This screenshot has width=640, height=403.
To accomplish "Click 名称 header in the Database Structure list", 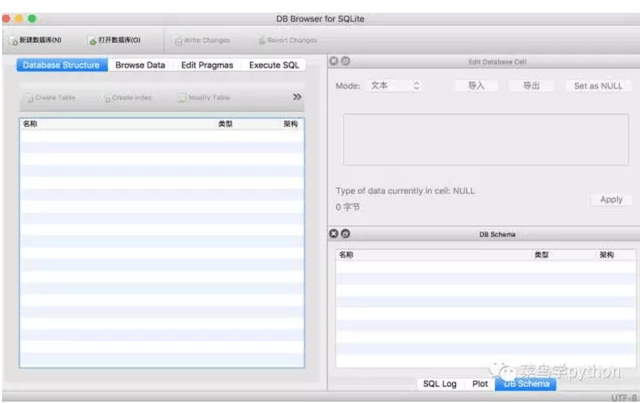I will 30,124.
